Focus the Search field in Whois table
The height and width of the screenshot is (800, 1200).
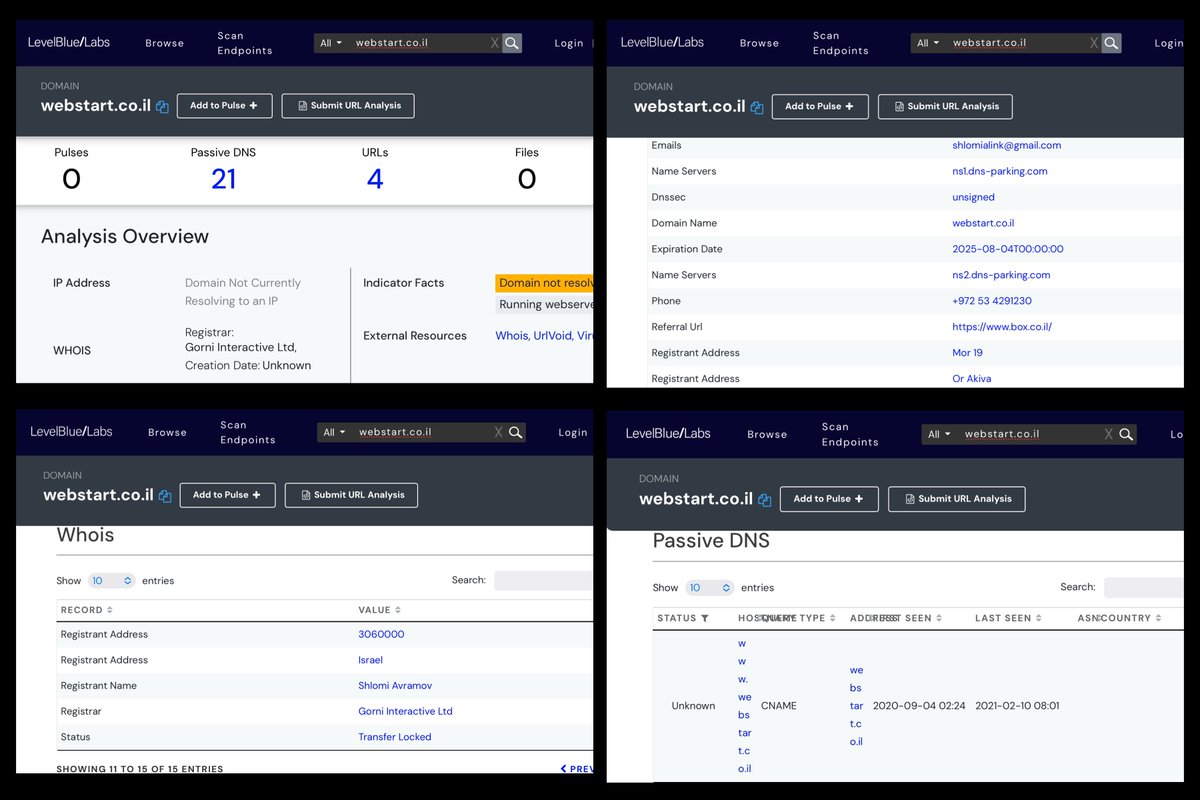coord(543,581)
